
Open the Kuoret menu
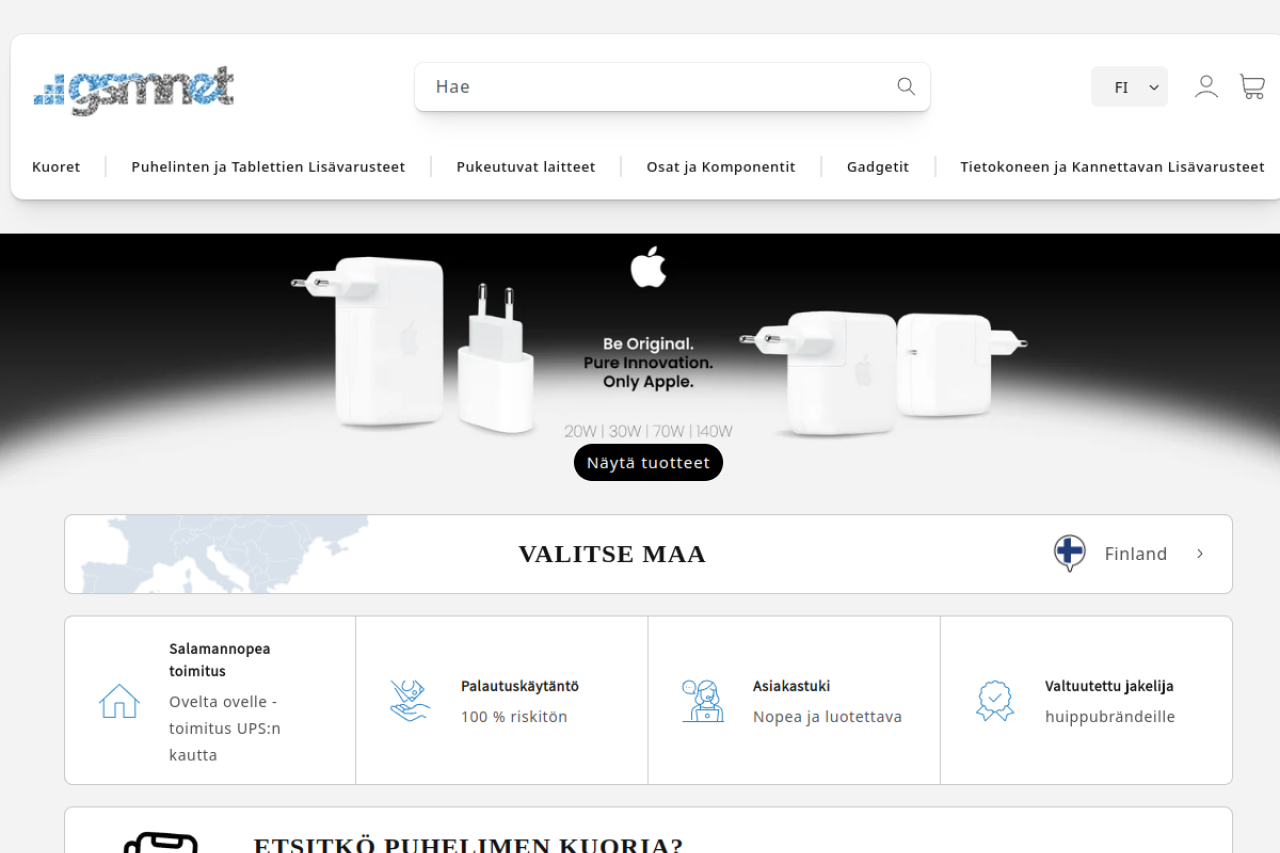[56, 167]
